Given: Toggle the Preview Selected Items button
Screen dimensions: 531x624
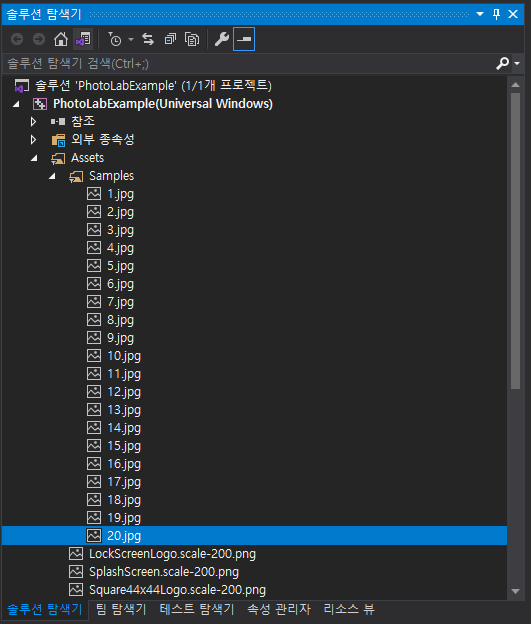Looking at the screenshot, I should pyautogui.click(x=244, y=39).
